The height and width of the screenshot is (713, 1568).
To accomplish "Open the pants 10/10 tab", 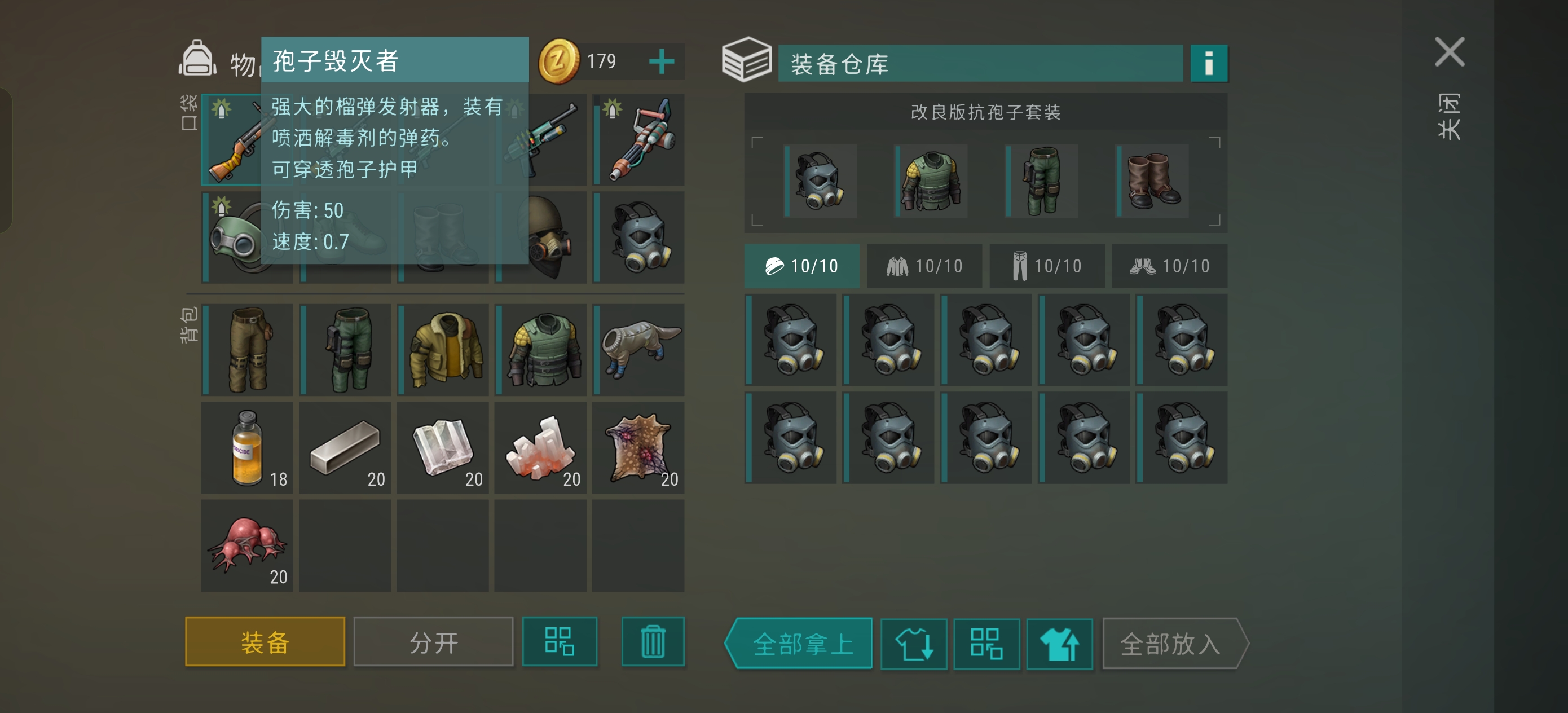I will point(1047,266).
